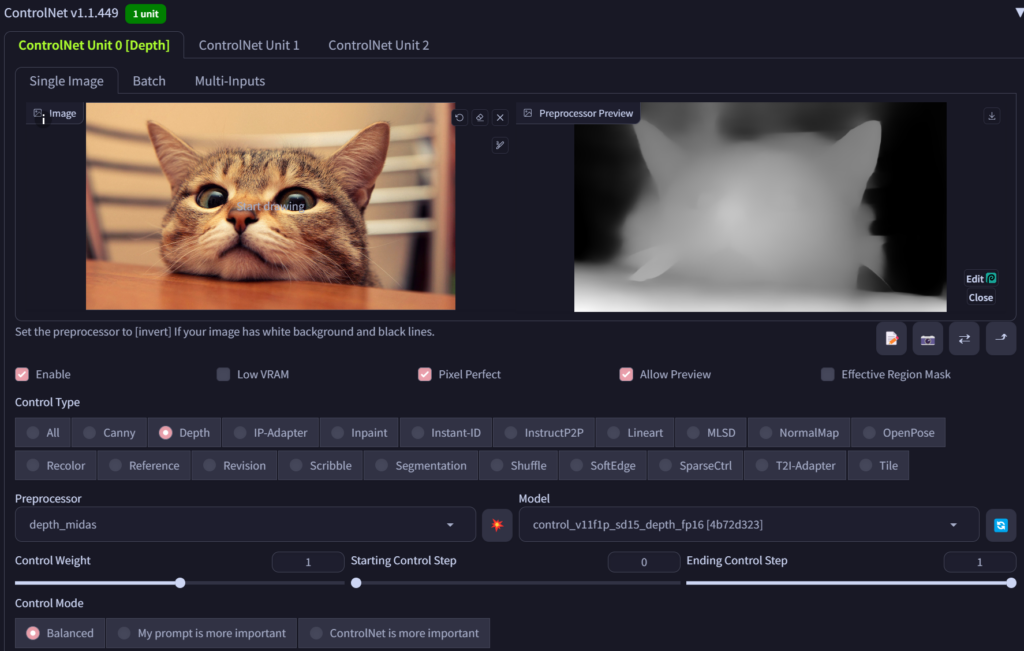The width and height of the screenshot is (1024, 651).
Task: Download the preprocessor preview depth map
Action: pyautogui.click(x=992, y=116)
